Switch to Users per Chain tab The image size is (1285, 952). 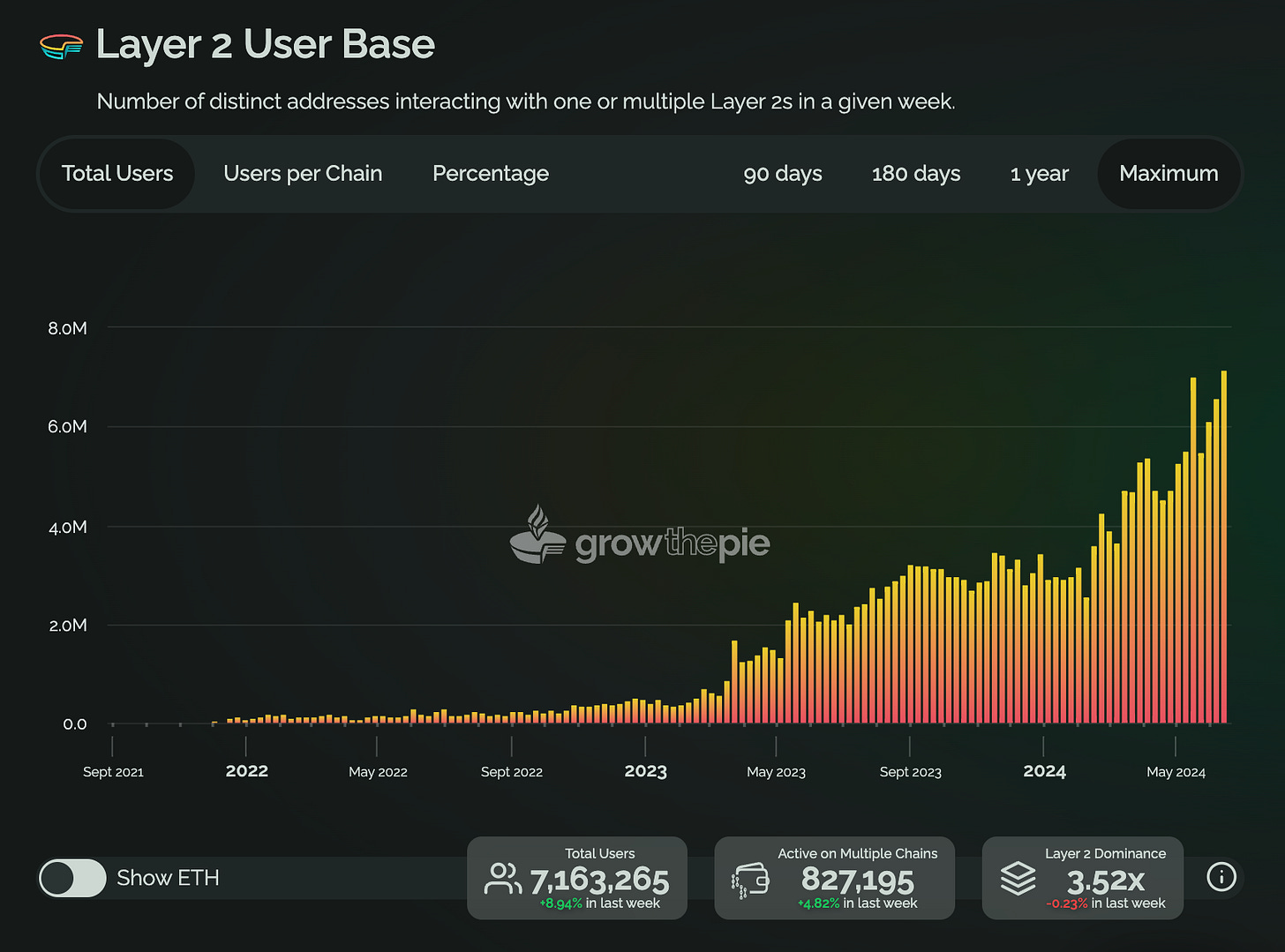point(303,174)
